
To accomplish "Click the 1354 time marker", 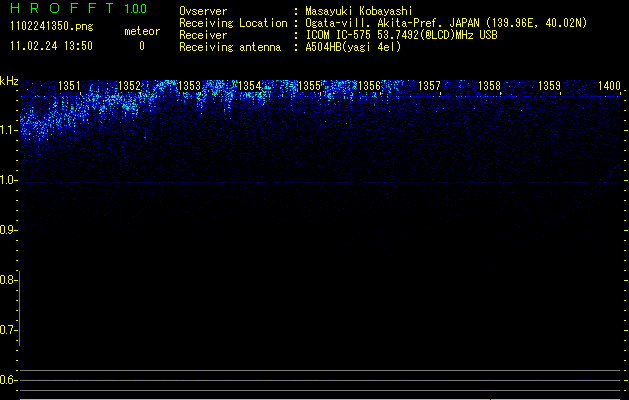I will coord(250,86).
